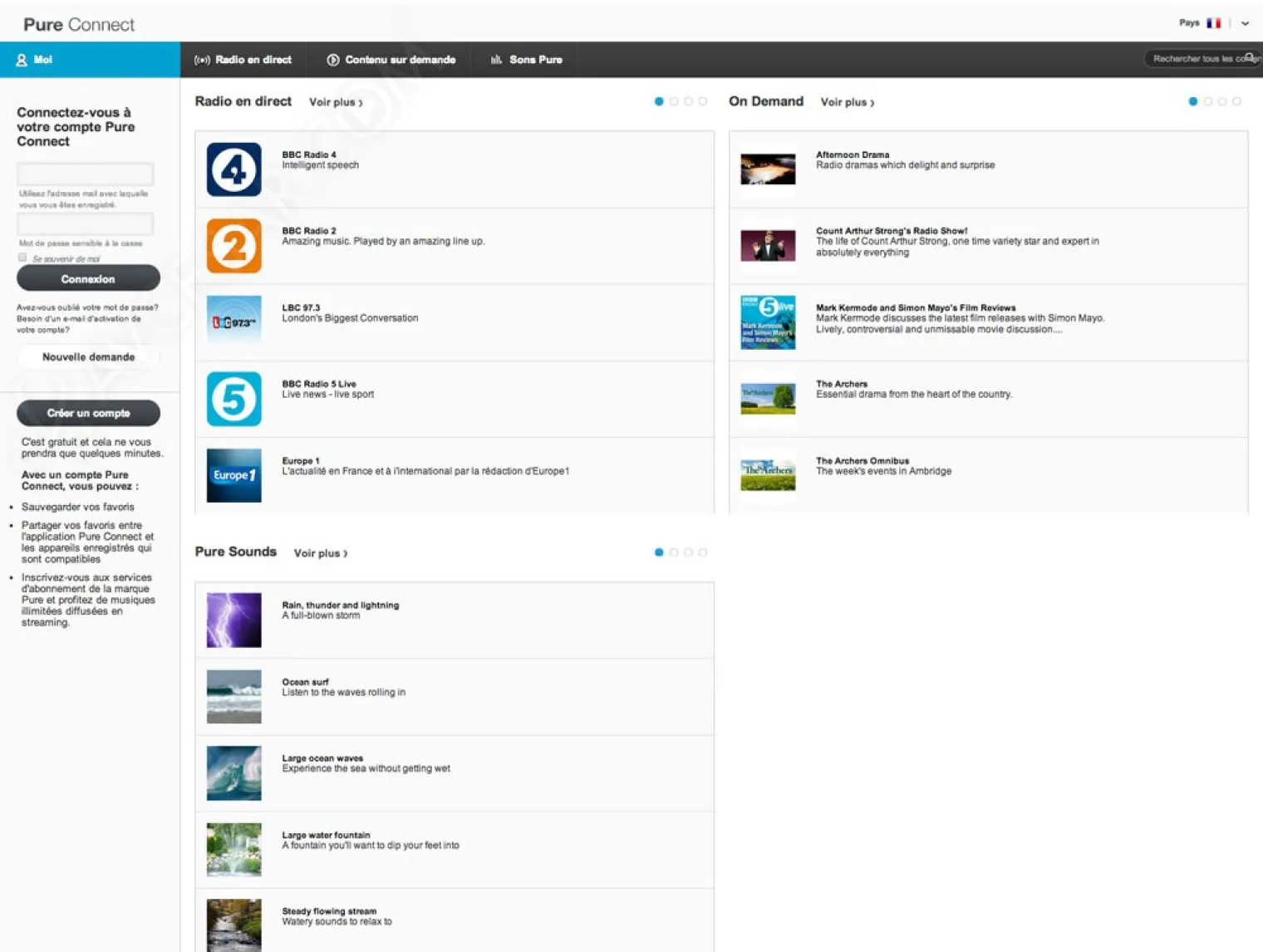Image resolution: width=1263 pixels, height=952 pixels.
Task: Open the Large water fountain thumbnail
Action: [233, 849]
